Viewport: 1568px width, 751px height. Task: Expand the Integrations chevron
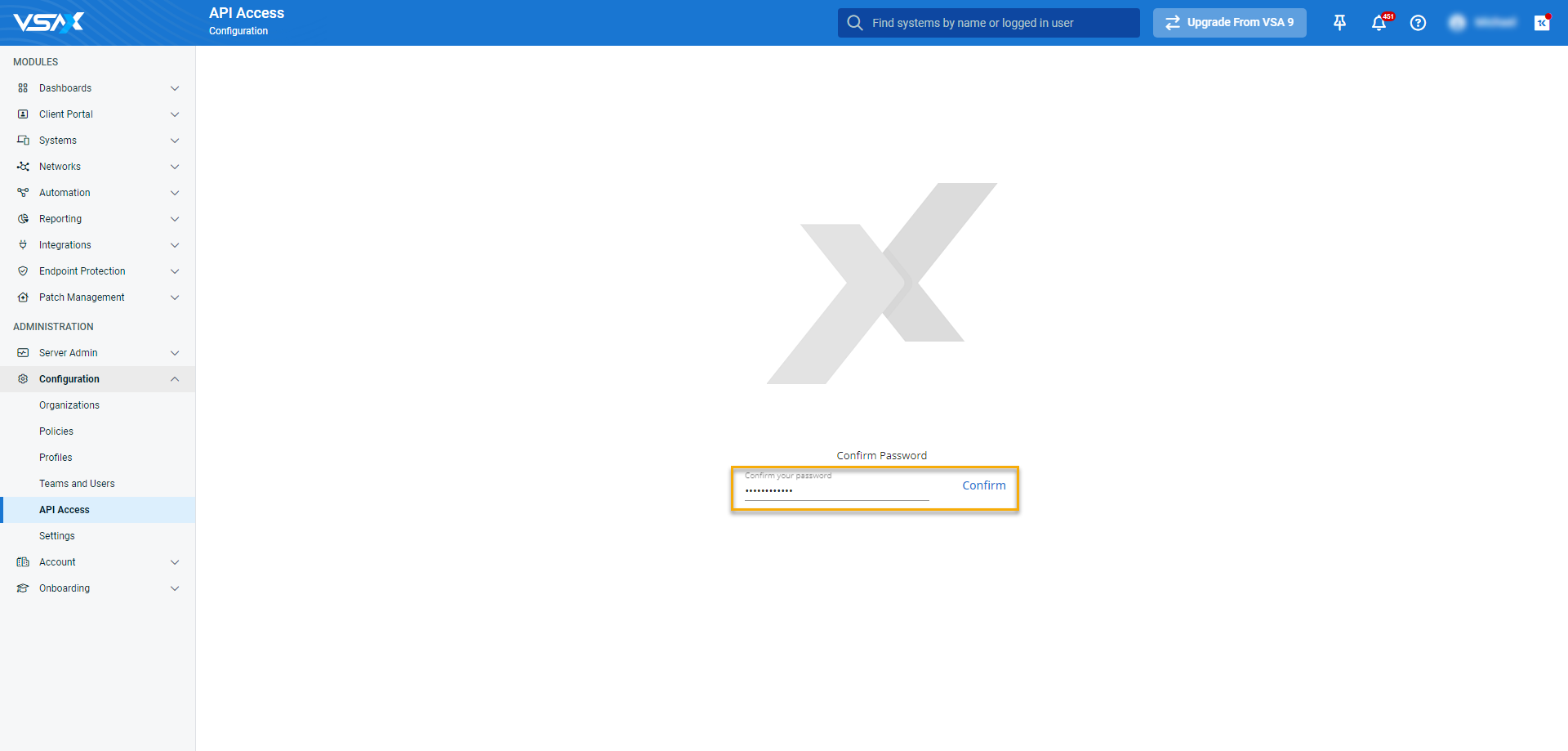(x=175, y=245)
